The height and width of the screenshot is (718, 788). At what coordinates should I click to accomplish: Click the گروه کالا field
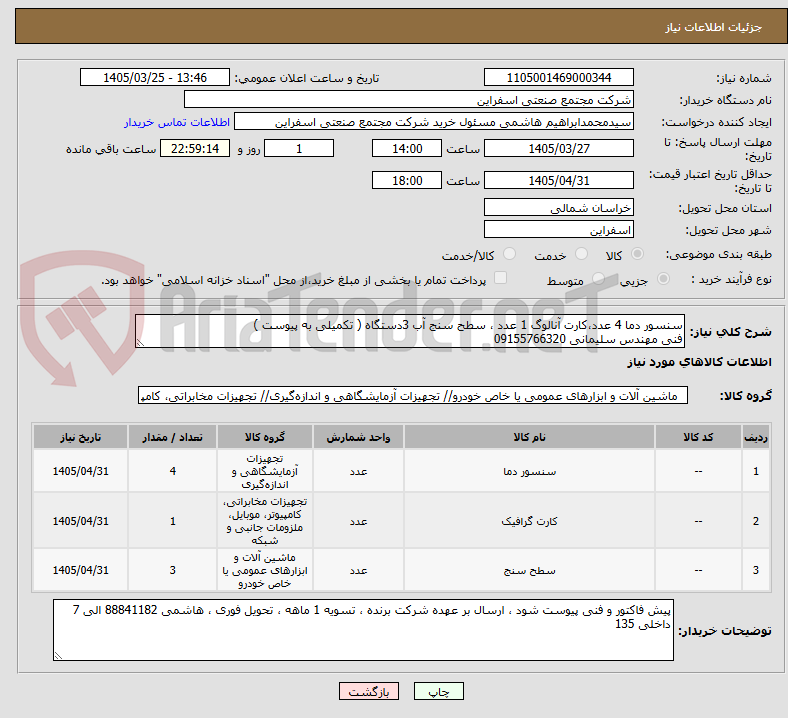(413, 395)
